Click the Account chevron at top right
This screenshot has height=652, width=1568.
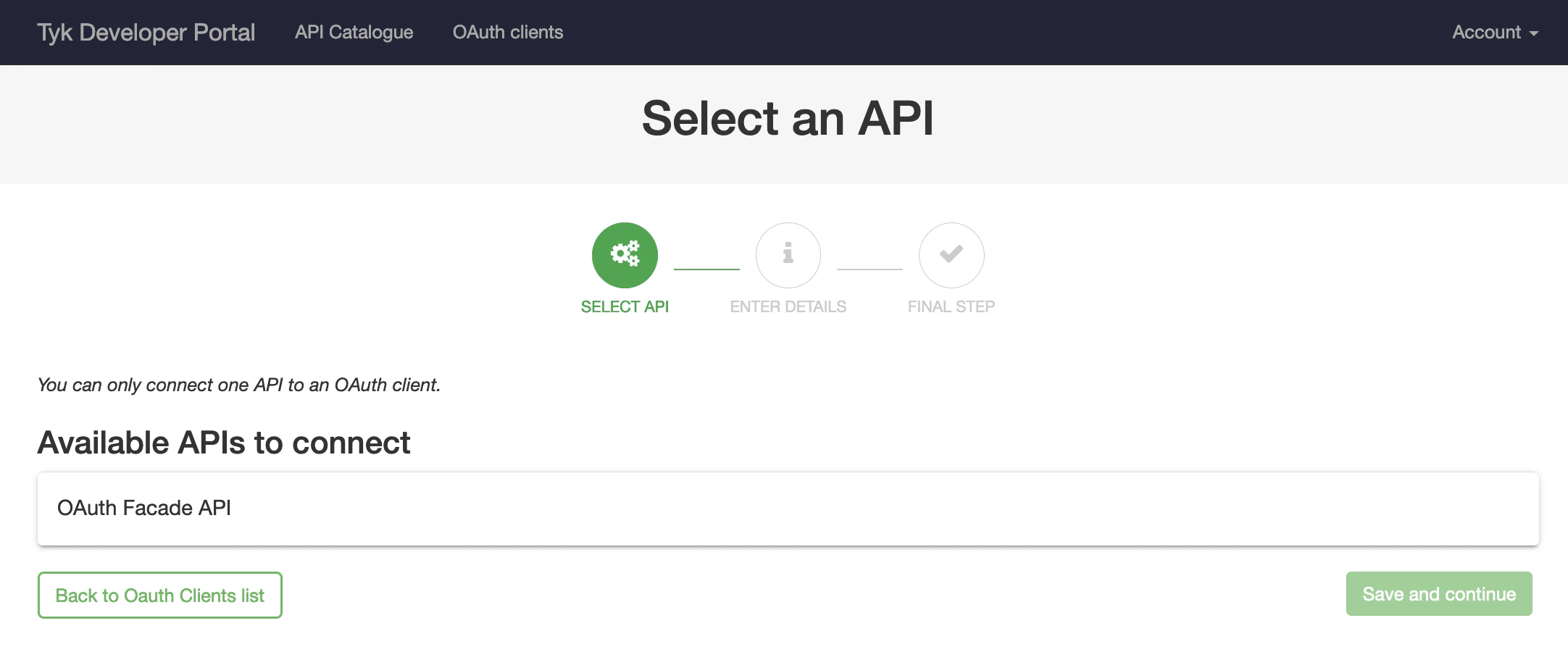click(x=1535, y=35)
